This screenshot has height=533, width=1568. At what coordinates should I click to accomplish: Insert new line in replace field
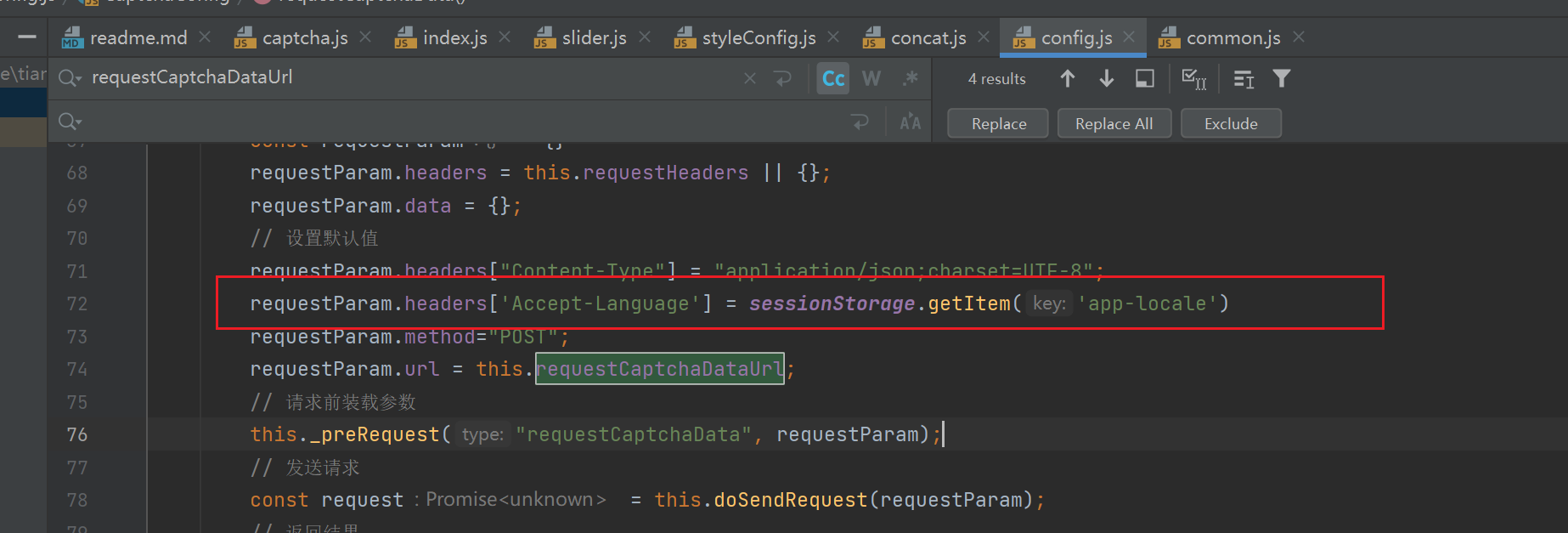tap(860, 122)
